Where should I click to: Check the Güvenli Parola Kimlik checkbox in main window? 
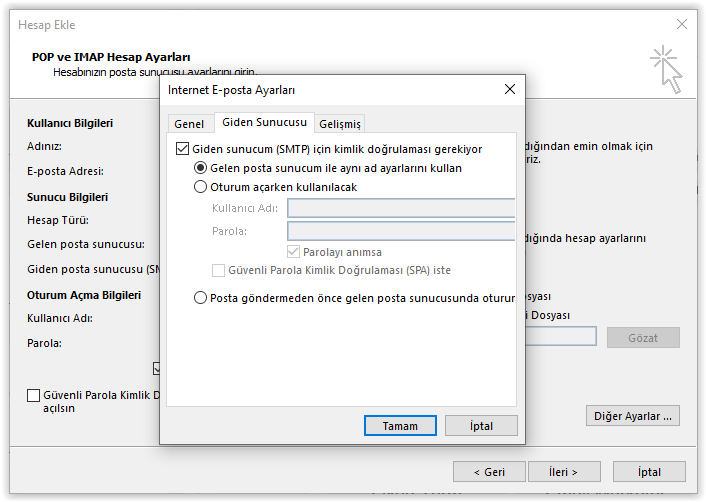click(33, 395)
